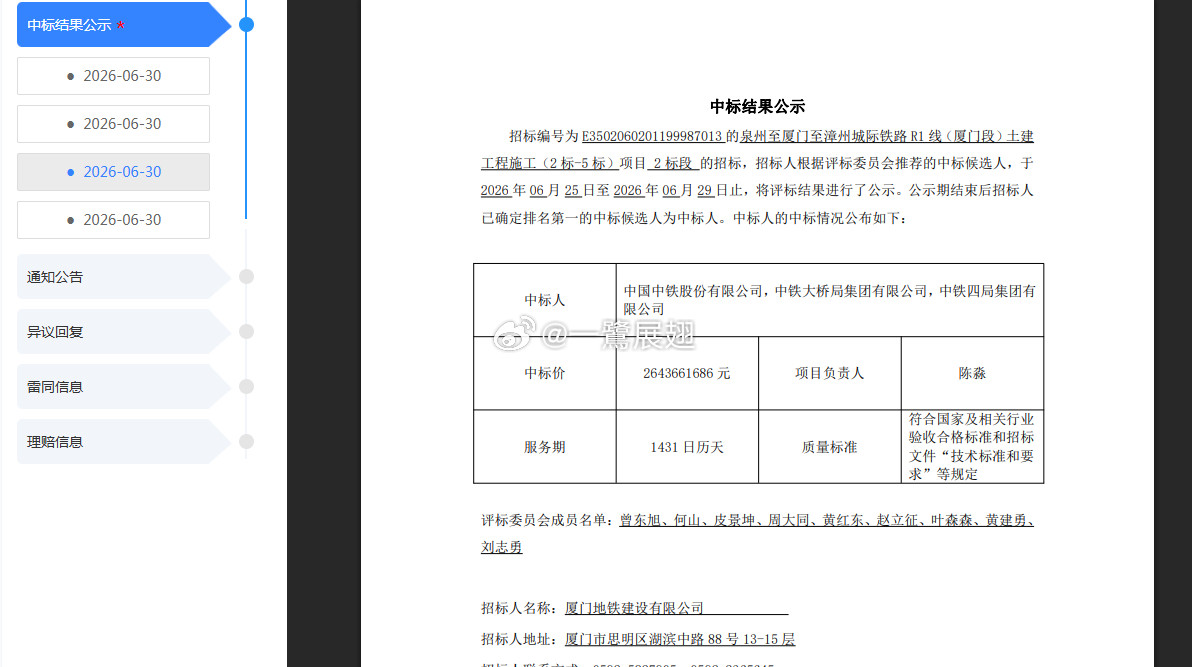Image resolution: width=1192 pixels, height=667 pixels.
Task: Click the blue timeline dot beside 中标结果公示
Action: pyautogui.click(x=246, y=24)
